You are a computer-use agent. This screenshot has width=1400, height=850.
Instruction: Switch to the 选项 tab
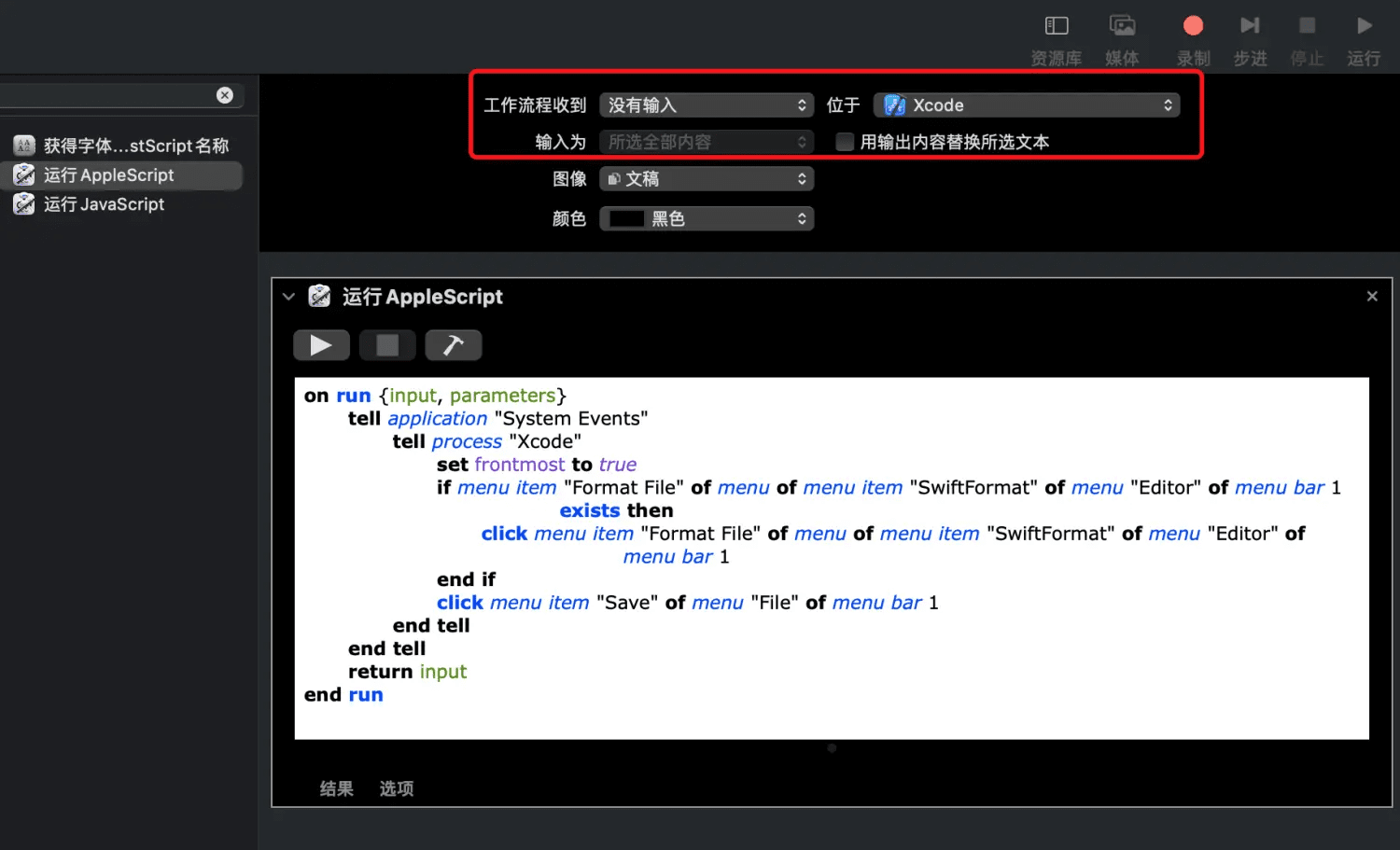pos(396,788)
